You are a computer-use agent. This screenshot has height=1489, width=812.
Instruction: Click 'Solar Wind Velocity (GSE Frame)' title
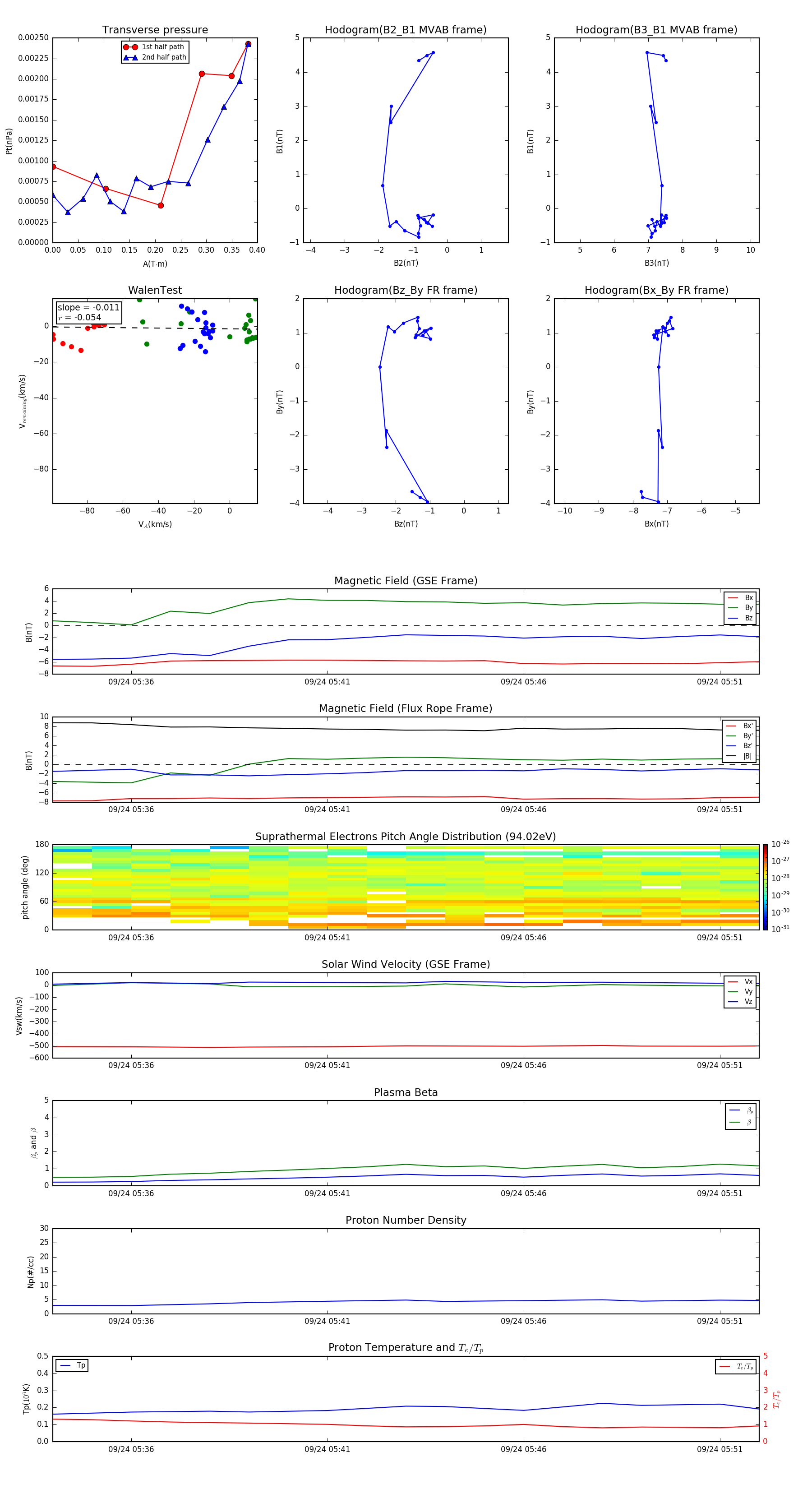(406, 965)
